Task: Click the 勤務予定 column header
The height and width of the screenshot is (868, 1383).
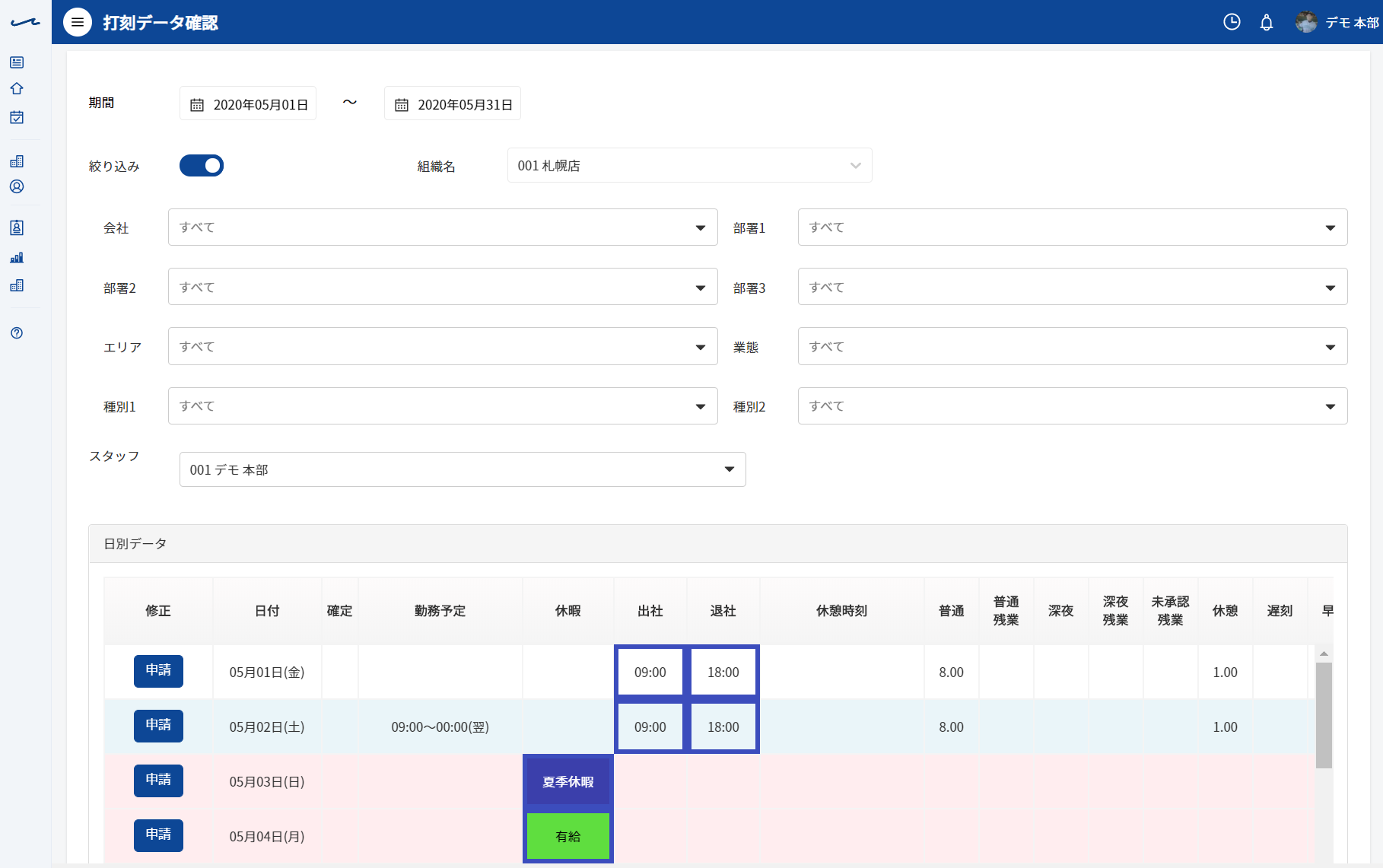Action: coord(440,611)
